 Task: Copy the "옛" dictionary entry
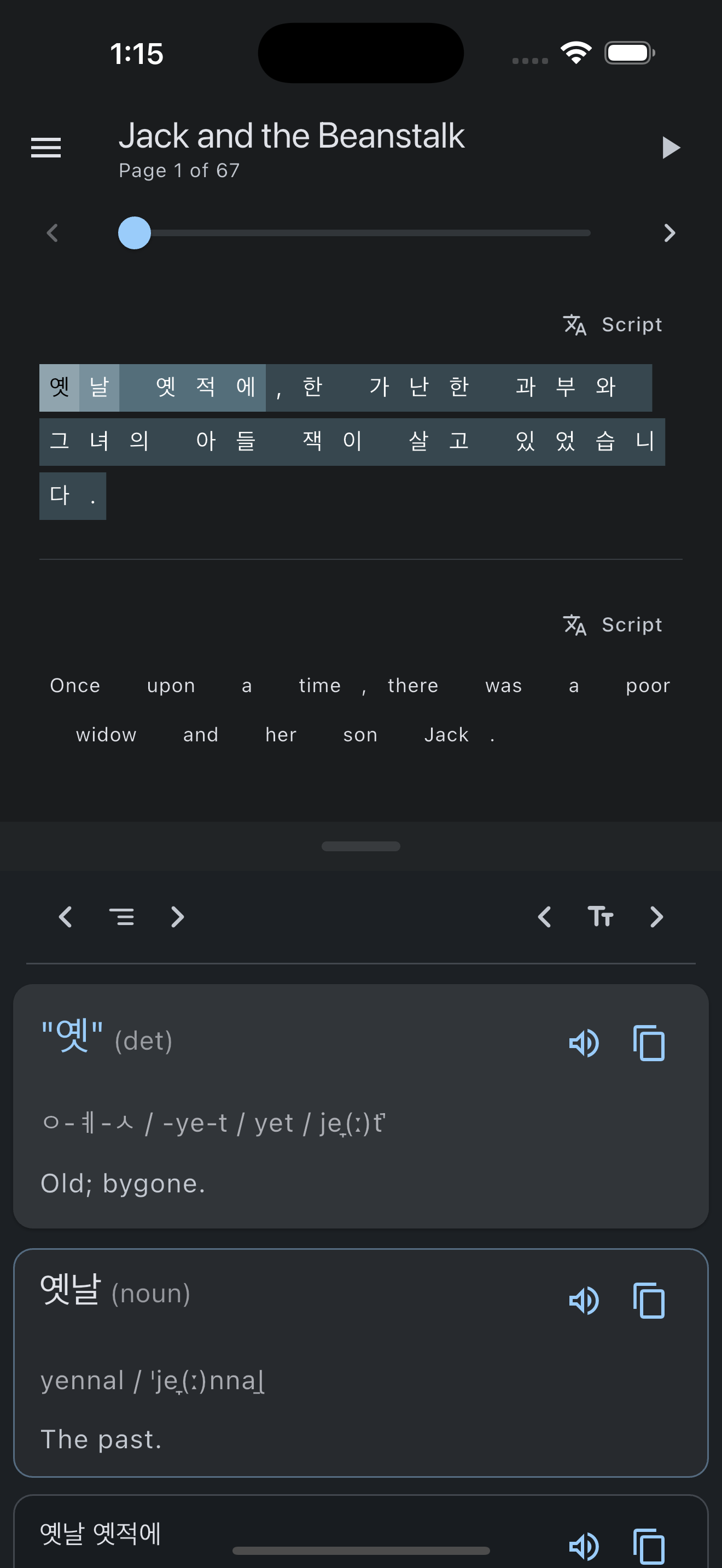point(649,1043)
